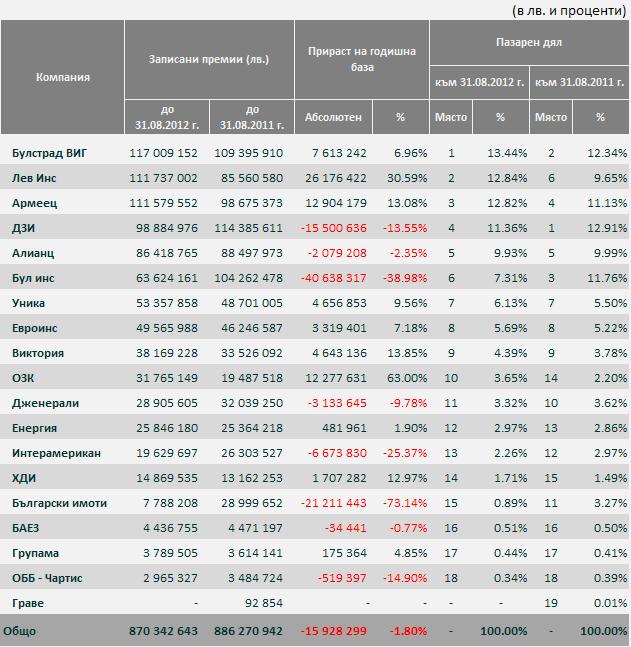Select the ДЗИ negative change -15 500 636

[x=333, y=228]
